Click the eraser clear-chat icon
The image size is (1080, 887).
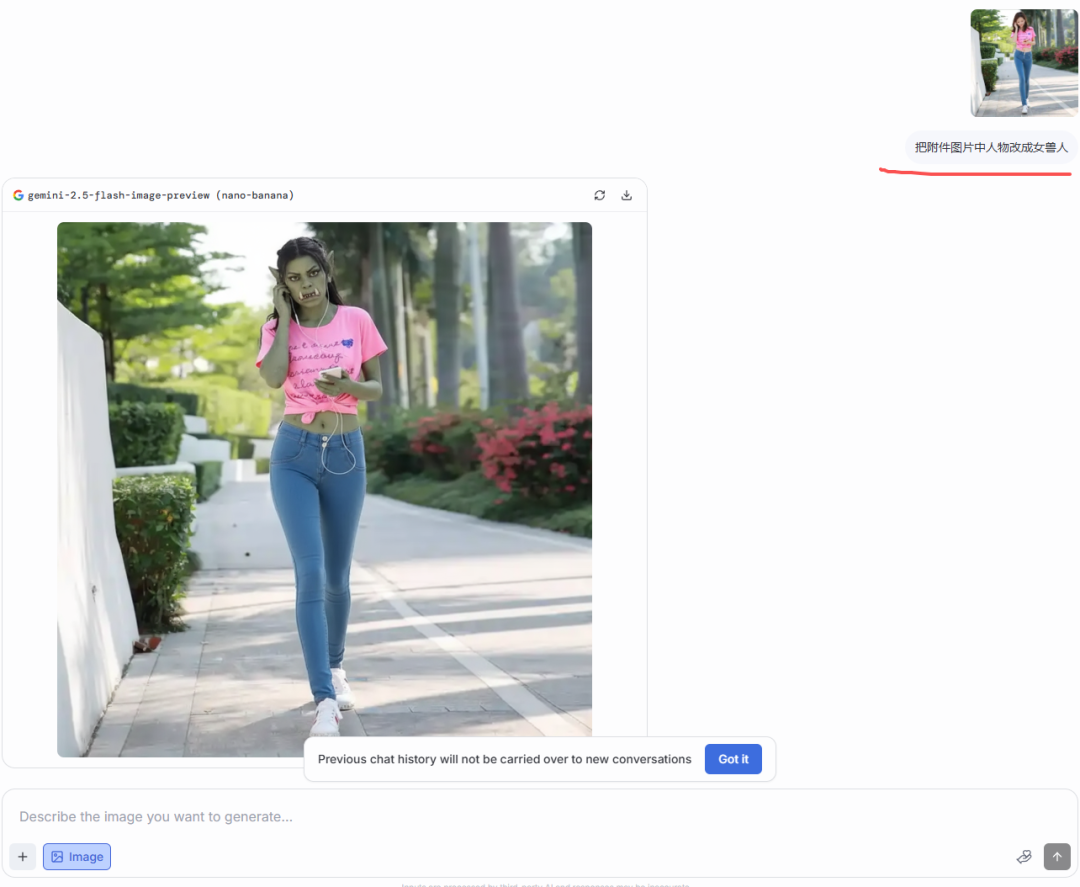coord(1023,857)
